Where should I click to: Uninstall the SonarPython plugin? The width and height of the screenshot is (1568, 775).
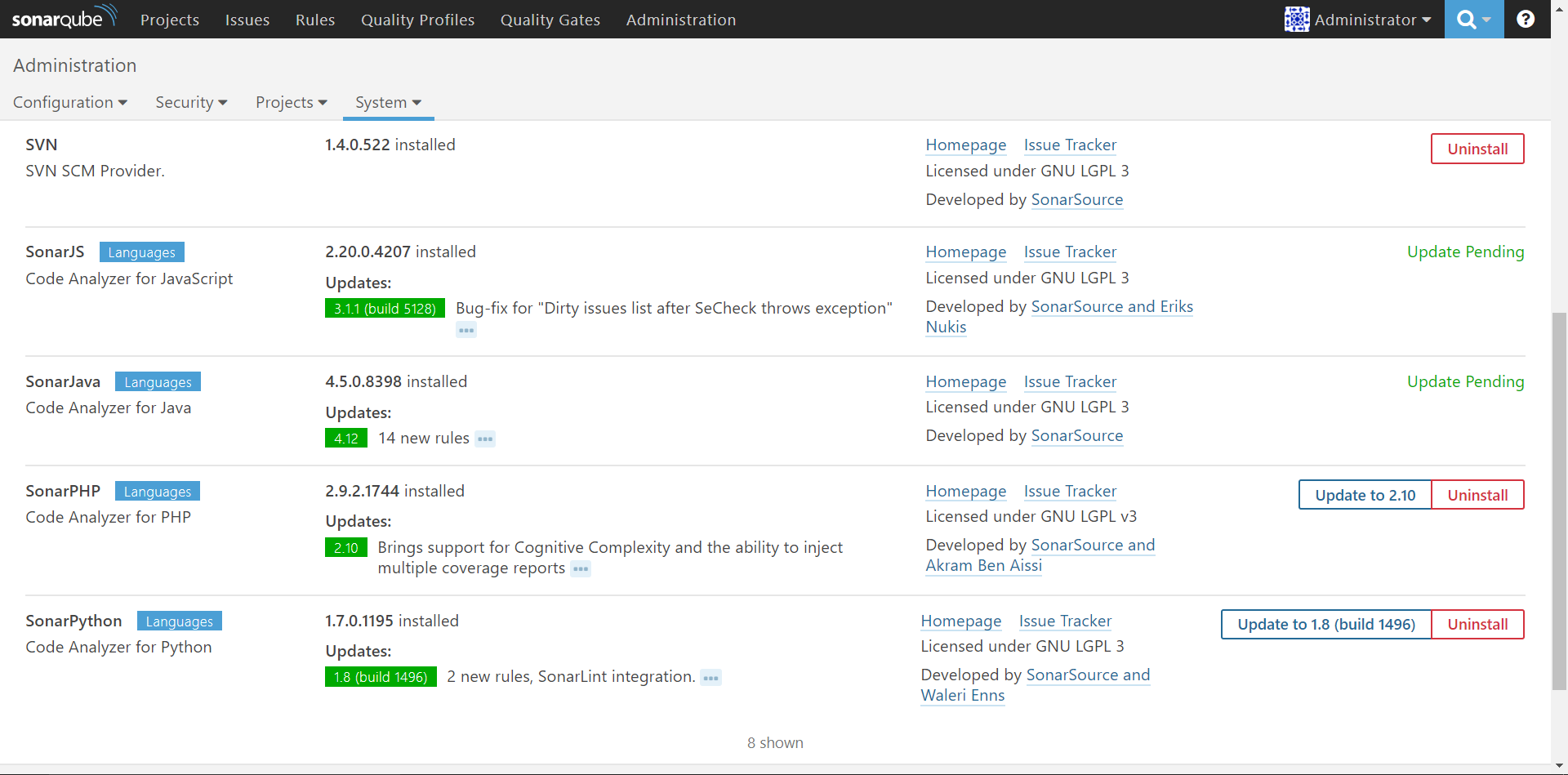1477,624
